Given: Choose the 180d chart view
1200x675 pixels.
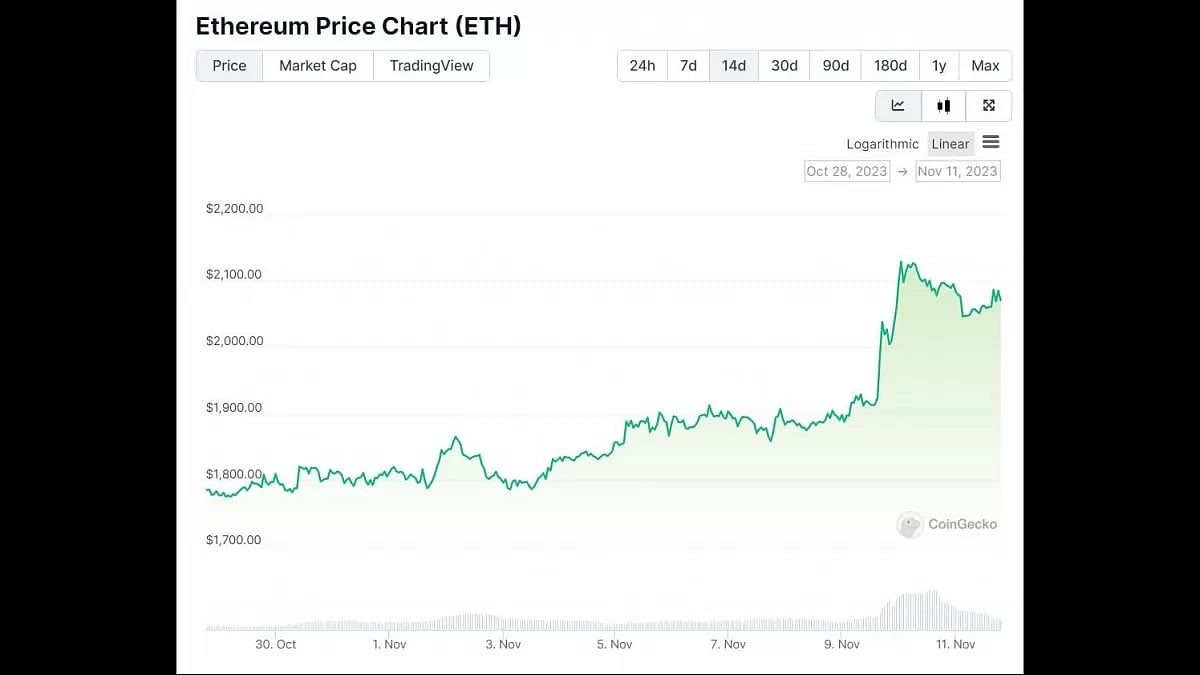Looking at the screenshot, I should tap(890, 65).
